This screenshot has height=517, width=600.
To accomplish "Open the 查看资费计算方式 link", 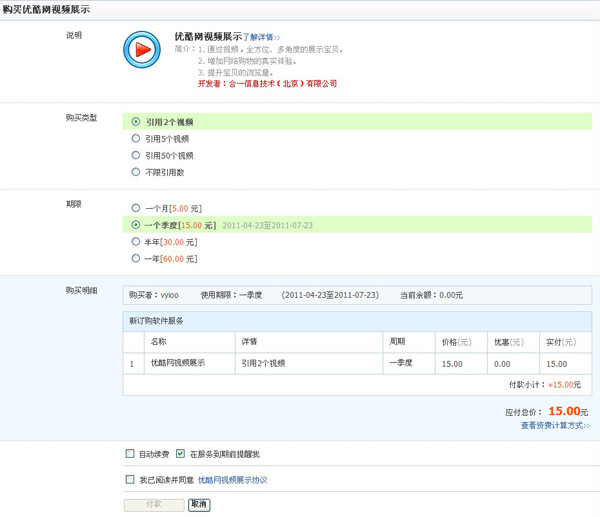I will click(x=555, y=425).
